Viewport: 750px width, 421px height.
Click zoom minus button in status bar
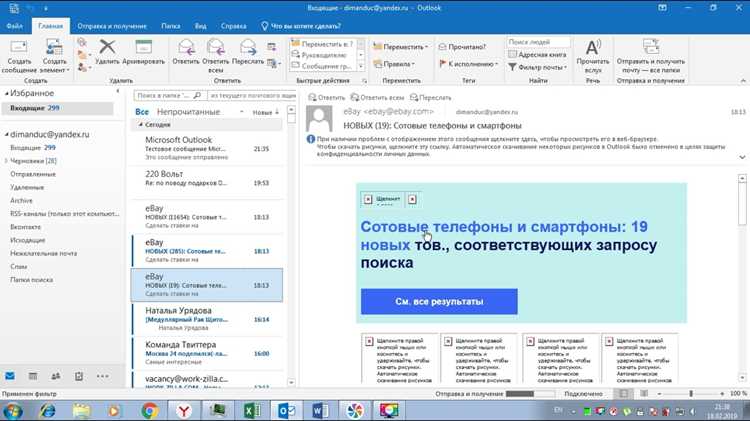pos(659,394)
